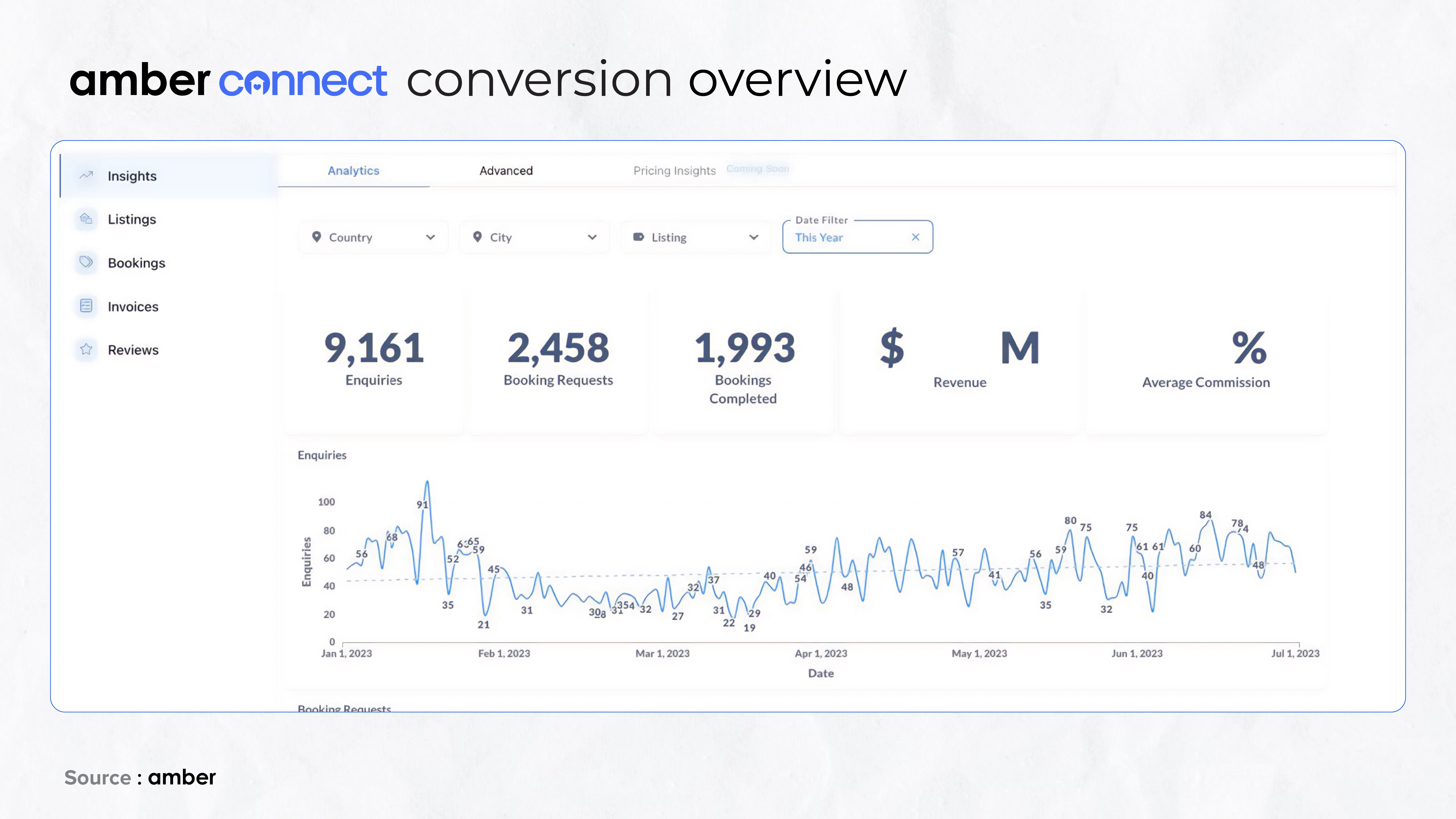Switch to the Advanced tab
Viewport: 1456px width, 819px height.
506,171
